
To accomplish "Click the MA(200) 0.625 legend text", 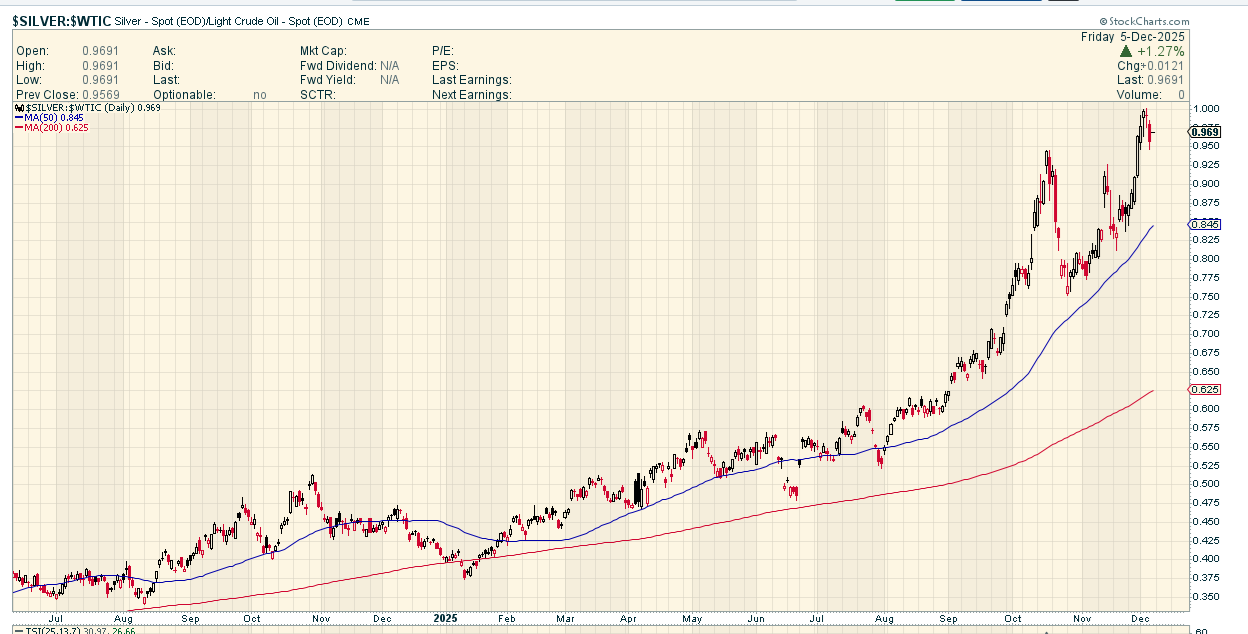I will [x=58, y=127].
